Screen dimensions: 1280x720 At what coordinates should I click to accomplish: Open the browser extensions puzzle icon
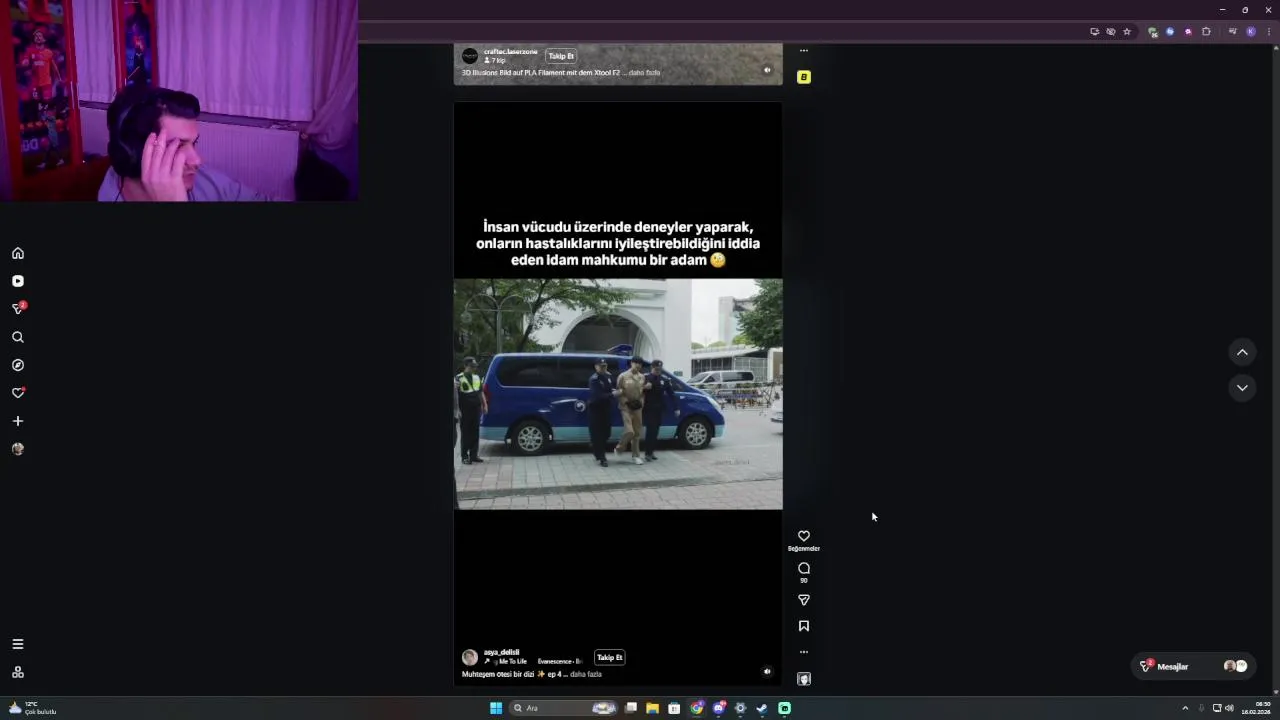tap(1206, 31)
